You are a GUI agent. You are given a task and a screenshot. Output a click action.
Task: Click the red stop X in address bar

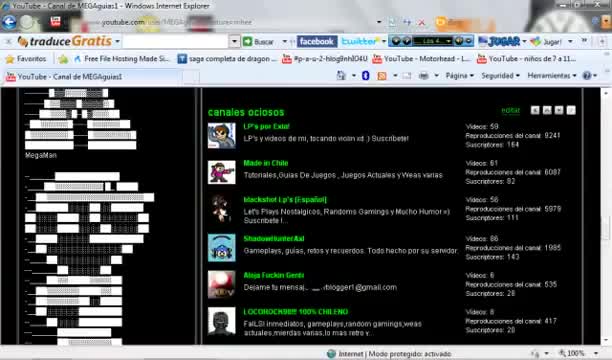coord(422,23)
